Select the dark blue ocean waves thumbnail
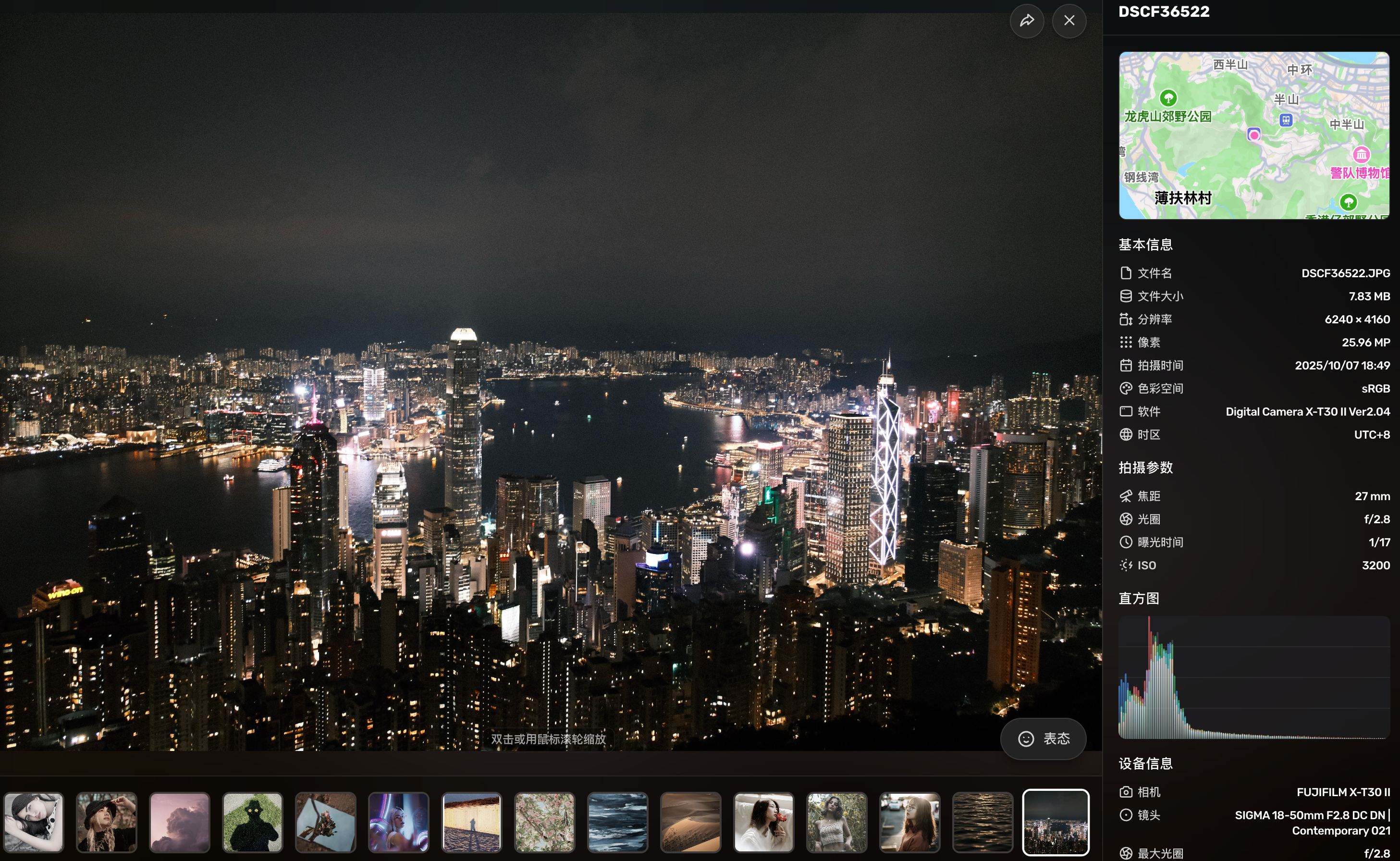1400x861 pixels. click(617, 823)
